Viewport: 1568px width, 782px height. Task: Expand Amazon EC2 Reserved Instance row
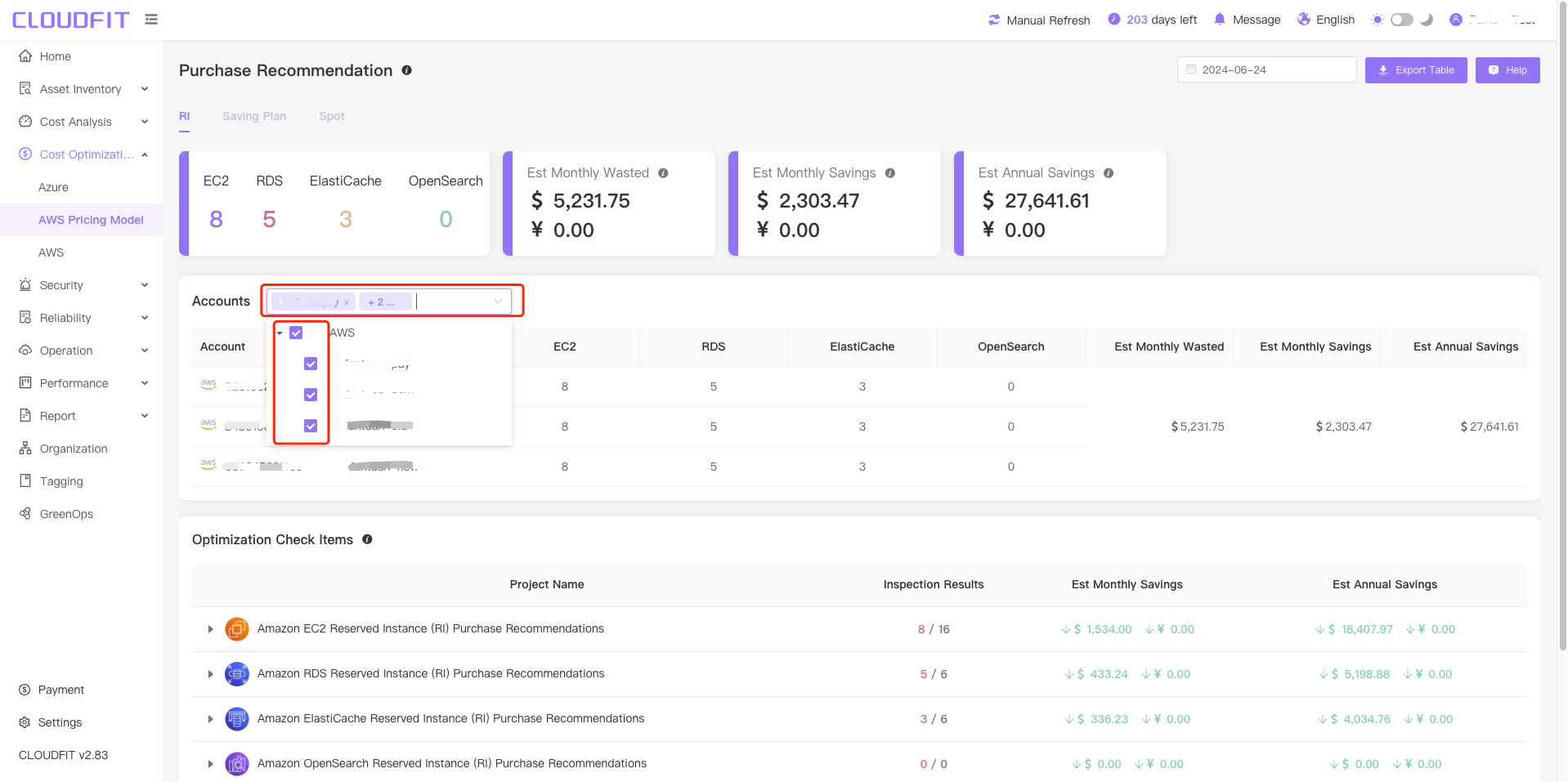tap(210, 629)
